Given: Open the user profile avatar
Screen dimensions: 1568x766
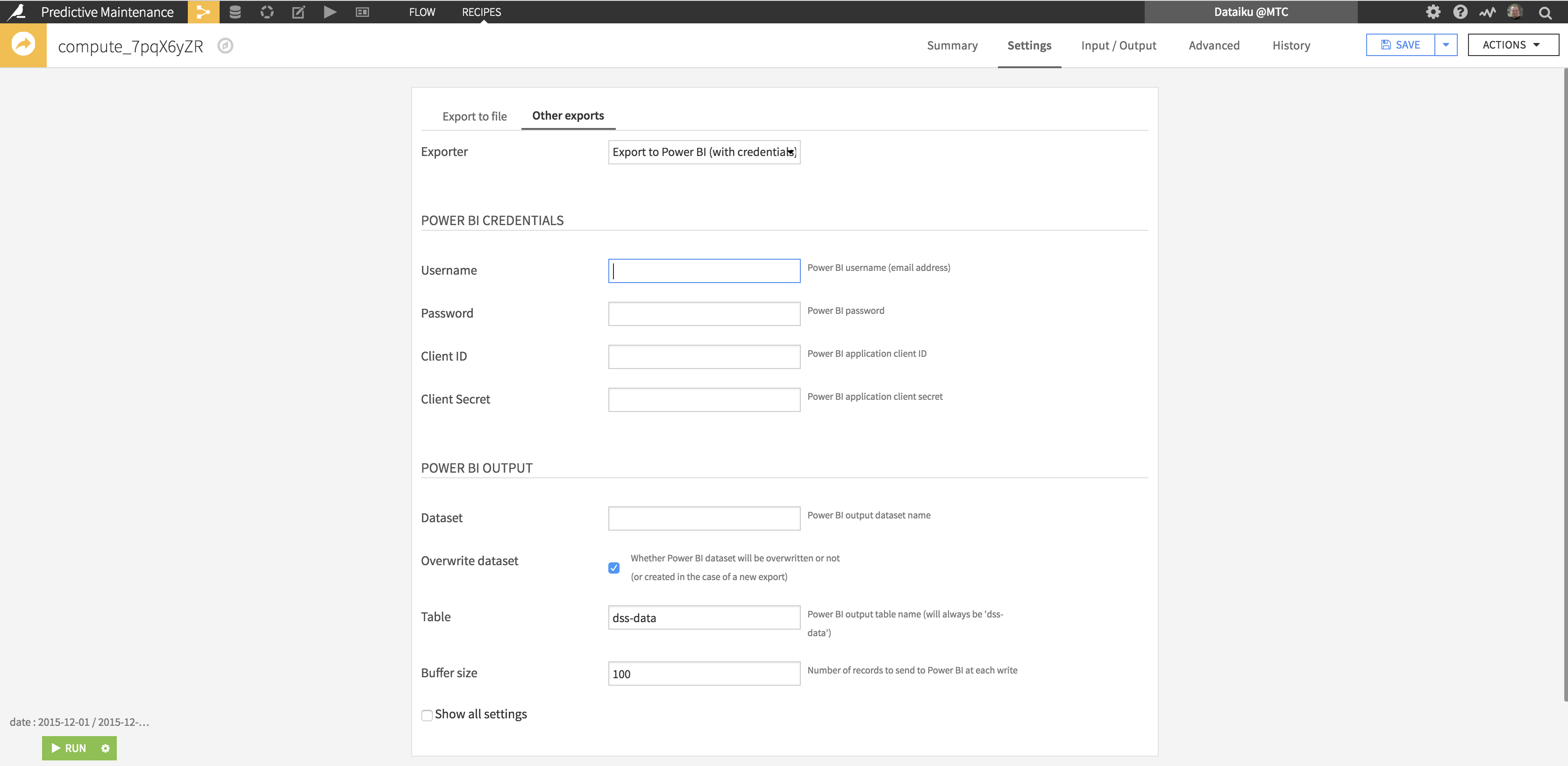Looking at the screenshot, I should 1514,12.
